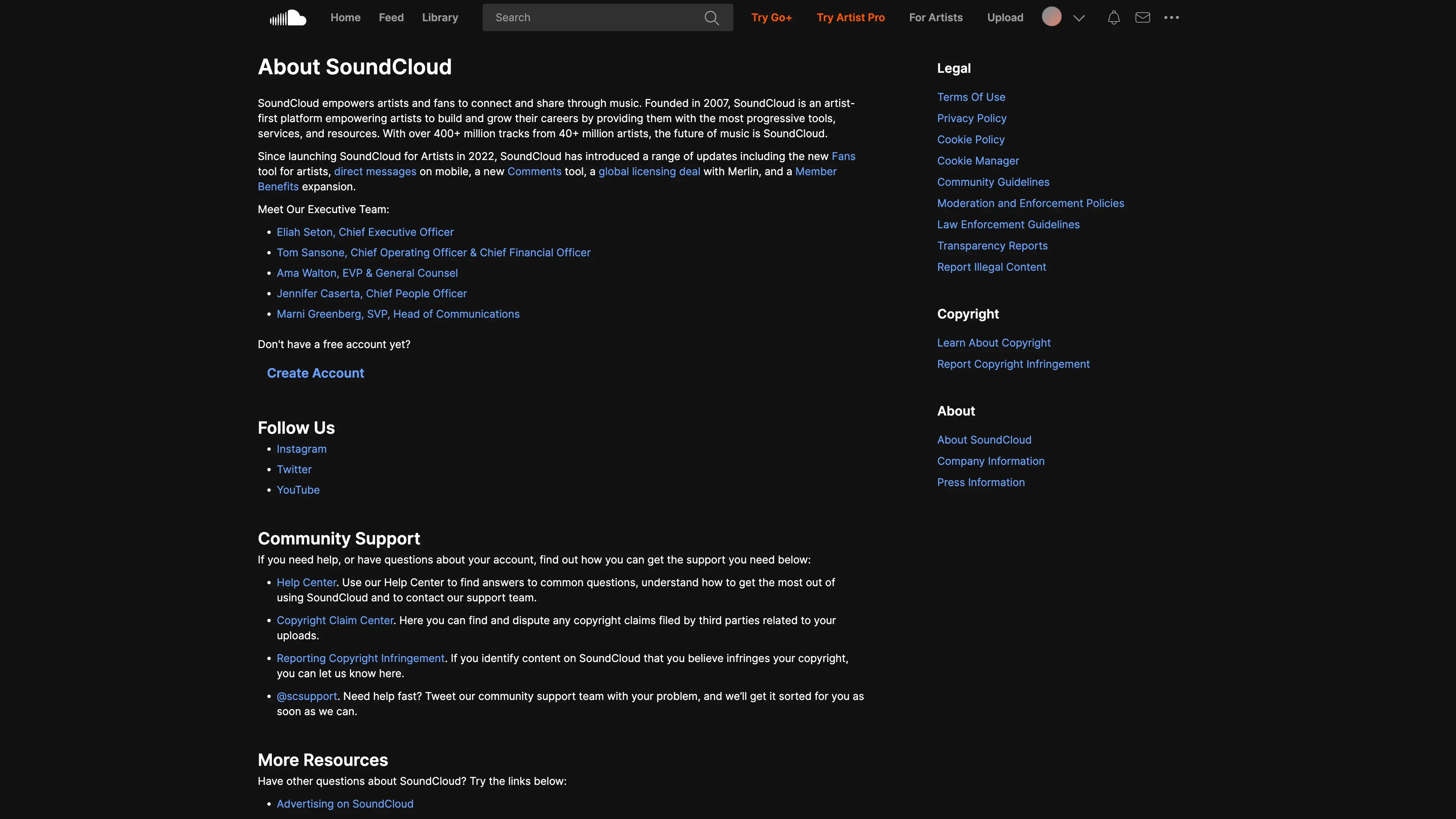The width and height of the screenshot is (1456, 819).
Task: Click Try Artist Pro in header
Action: tap(850, 17)
